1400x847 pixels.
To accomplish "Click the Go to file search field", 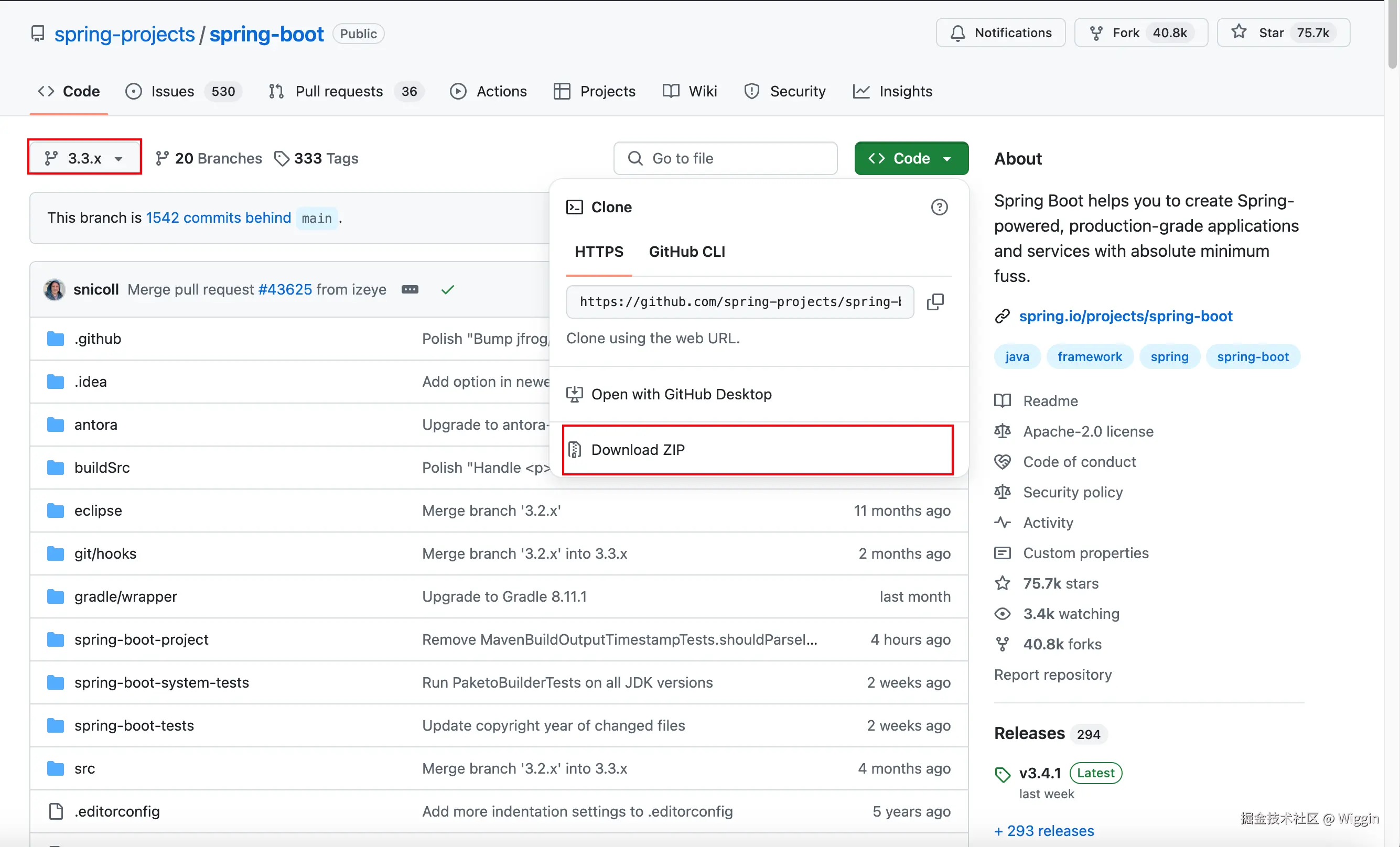I will click(726, 158).
